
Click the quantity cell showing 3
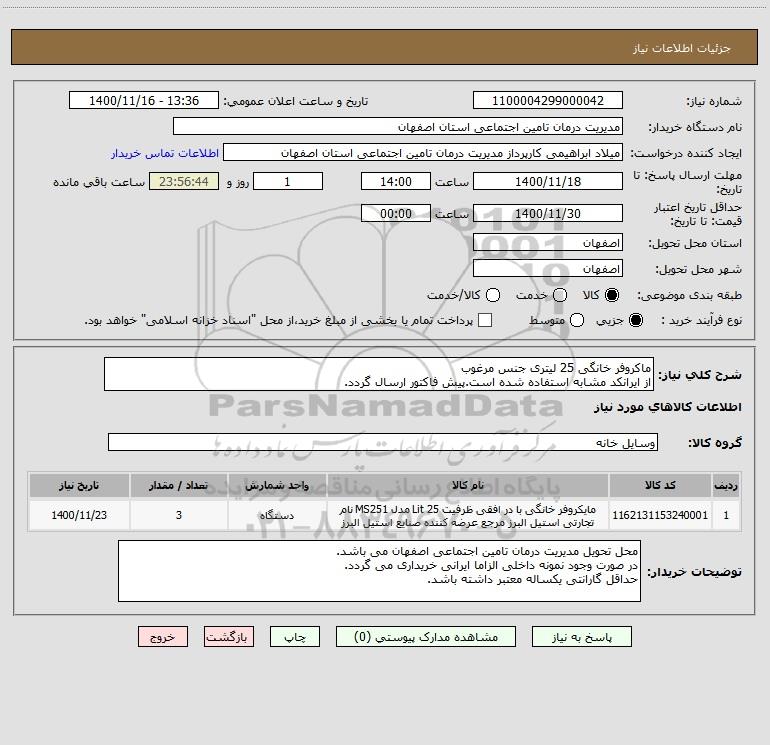click(179, 515)
